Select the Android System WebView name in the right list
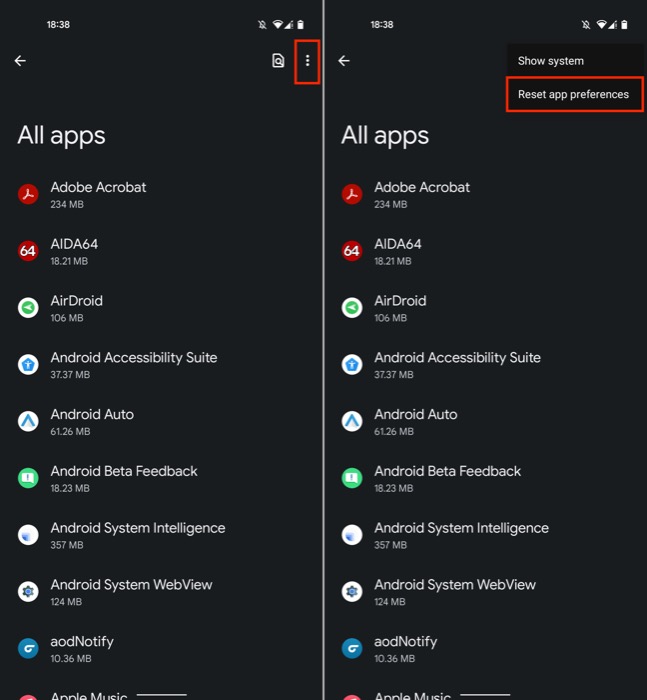Viewport: 647px width, 700px height. [x=455, y=585]
